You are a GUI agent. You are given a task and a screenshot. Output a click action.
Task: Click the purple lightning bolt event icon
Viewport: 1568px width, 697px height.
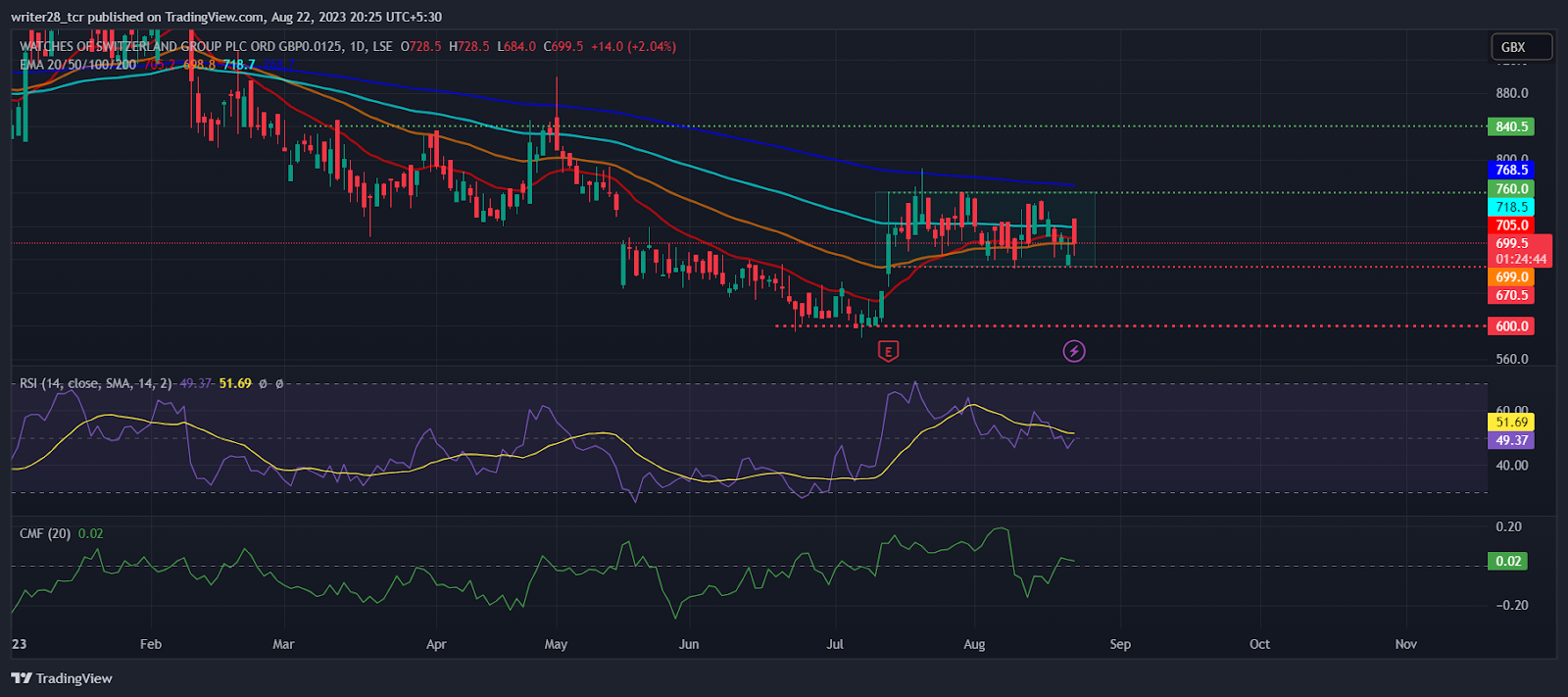1074,351
